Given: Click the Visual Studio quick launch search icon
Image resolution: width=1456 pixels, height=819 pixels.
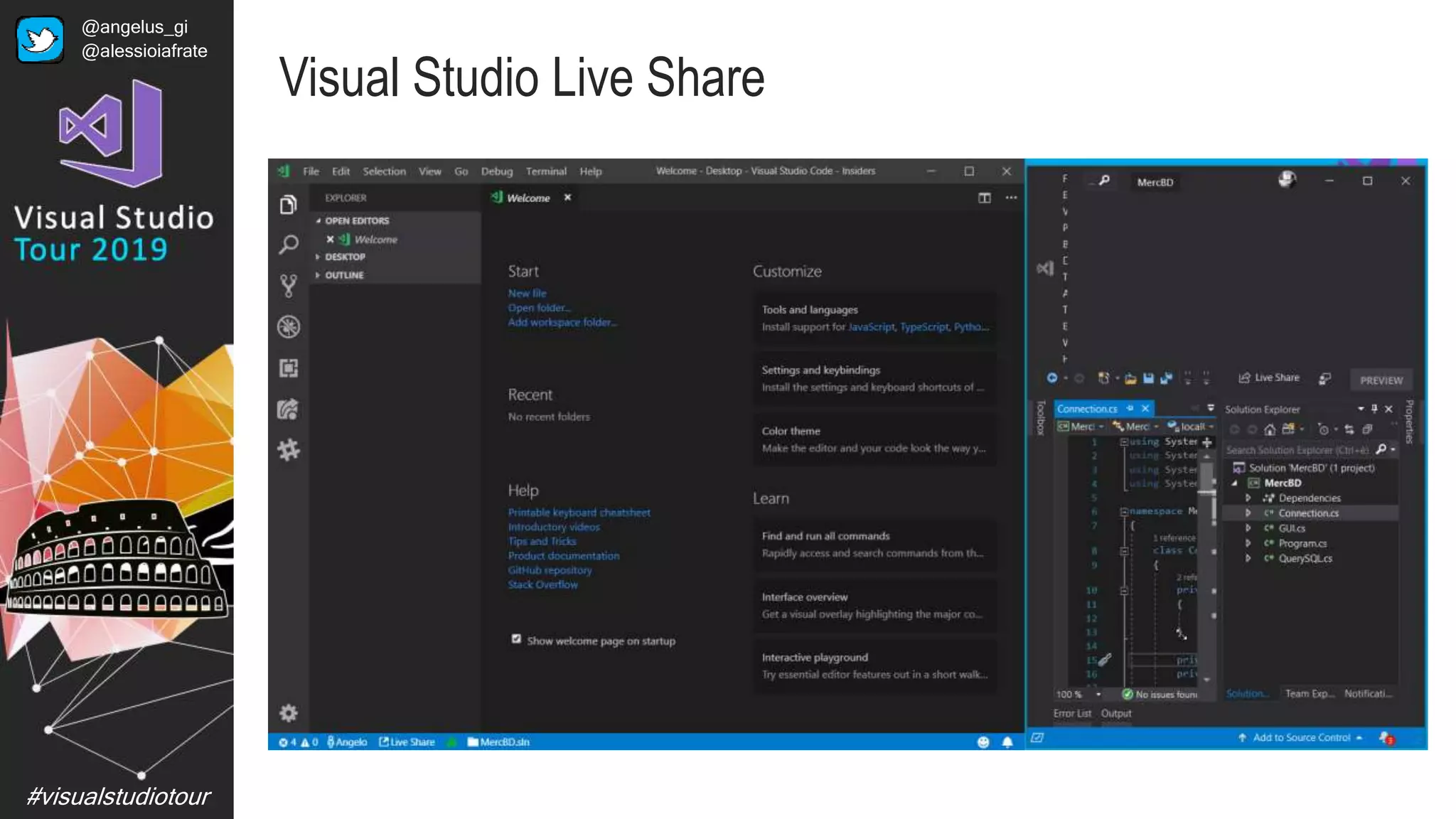Looking at the screenshot, I should click(1104, 181).
